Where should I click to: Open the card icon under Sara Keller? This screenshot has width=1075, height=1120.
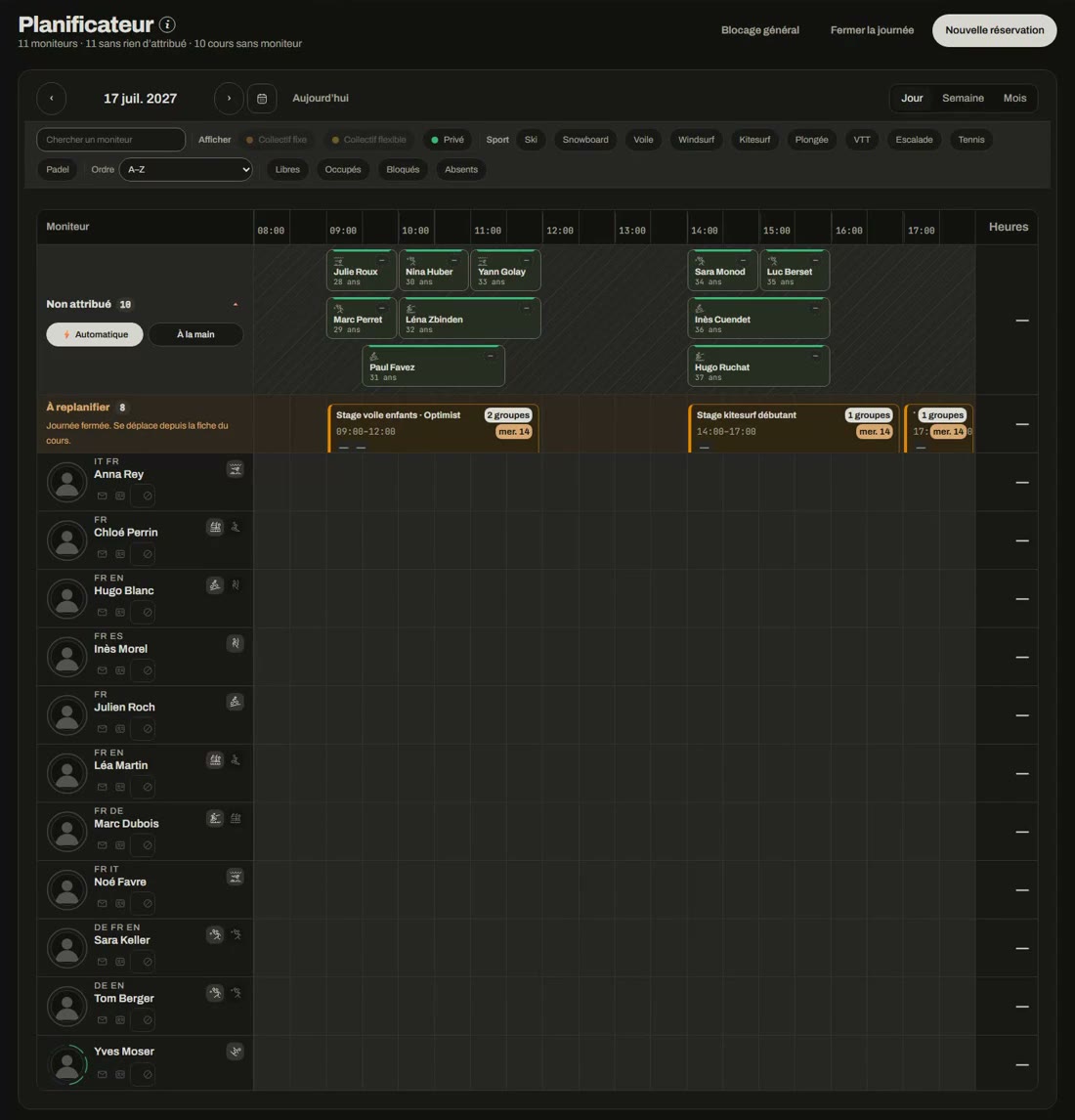120,962
